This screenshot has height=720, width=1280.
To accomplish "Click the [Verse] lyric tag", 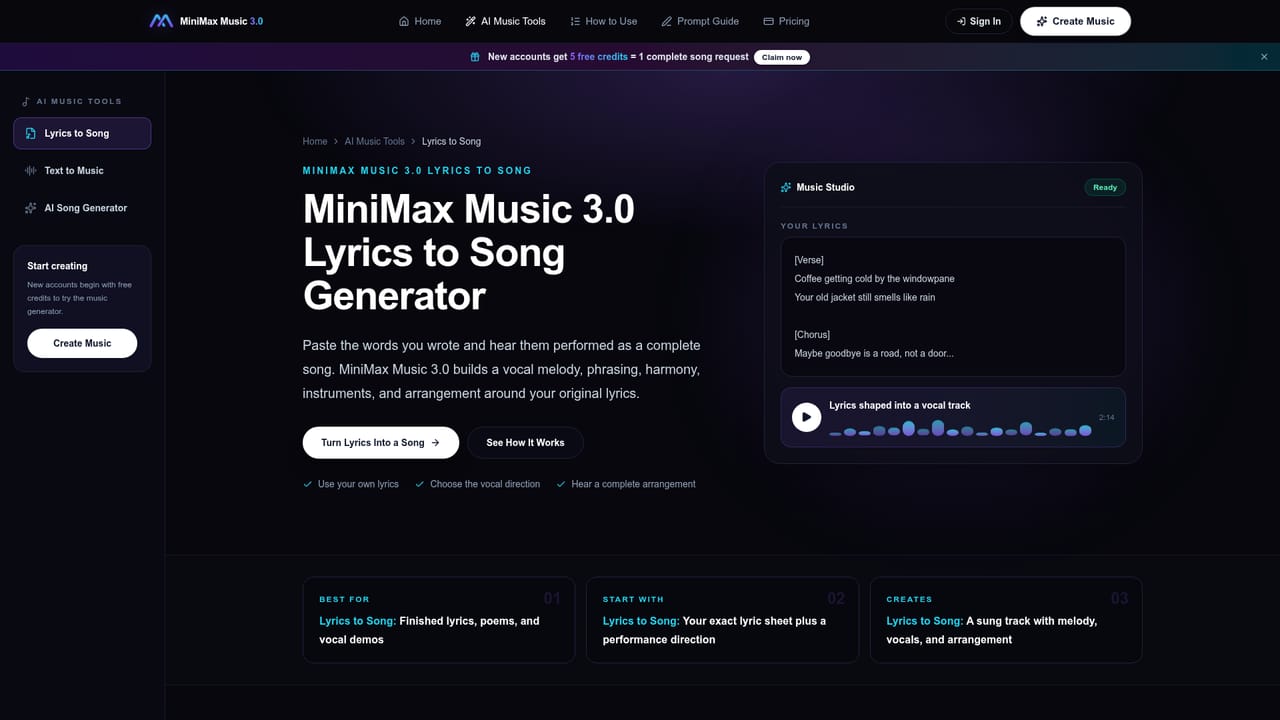I will (x=809, y=260).
